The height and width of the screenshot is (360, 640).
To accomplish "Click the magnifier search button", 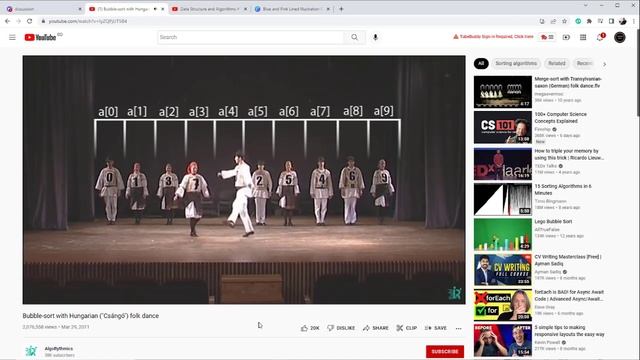I will (x=354, y=37).
